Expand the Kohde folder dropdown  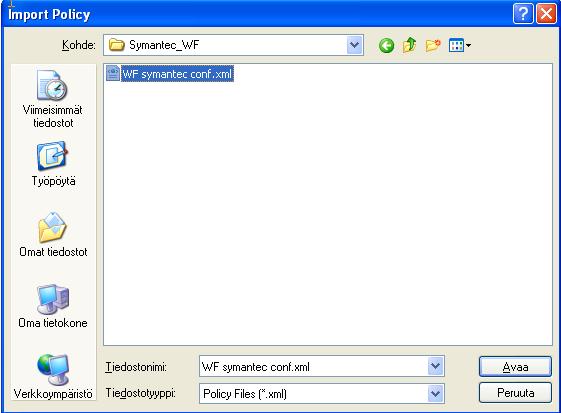(355, 45)
